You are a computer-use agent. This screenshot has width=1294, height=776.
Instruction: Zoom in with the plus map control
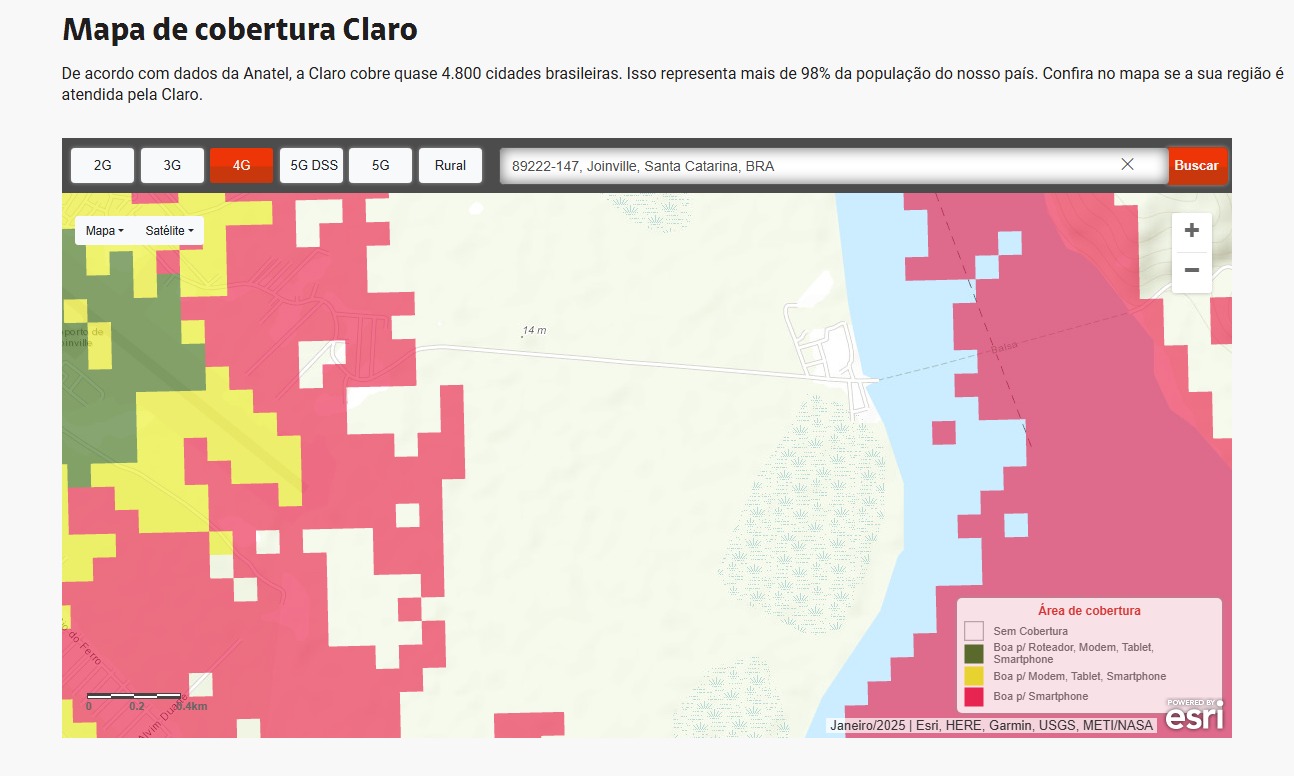pyautogui.click(x=1191, y=231)
